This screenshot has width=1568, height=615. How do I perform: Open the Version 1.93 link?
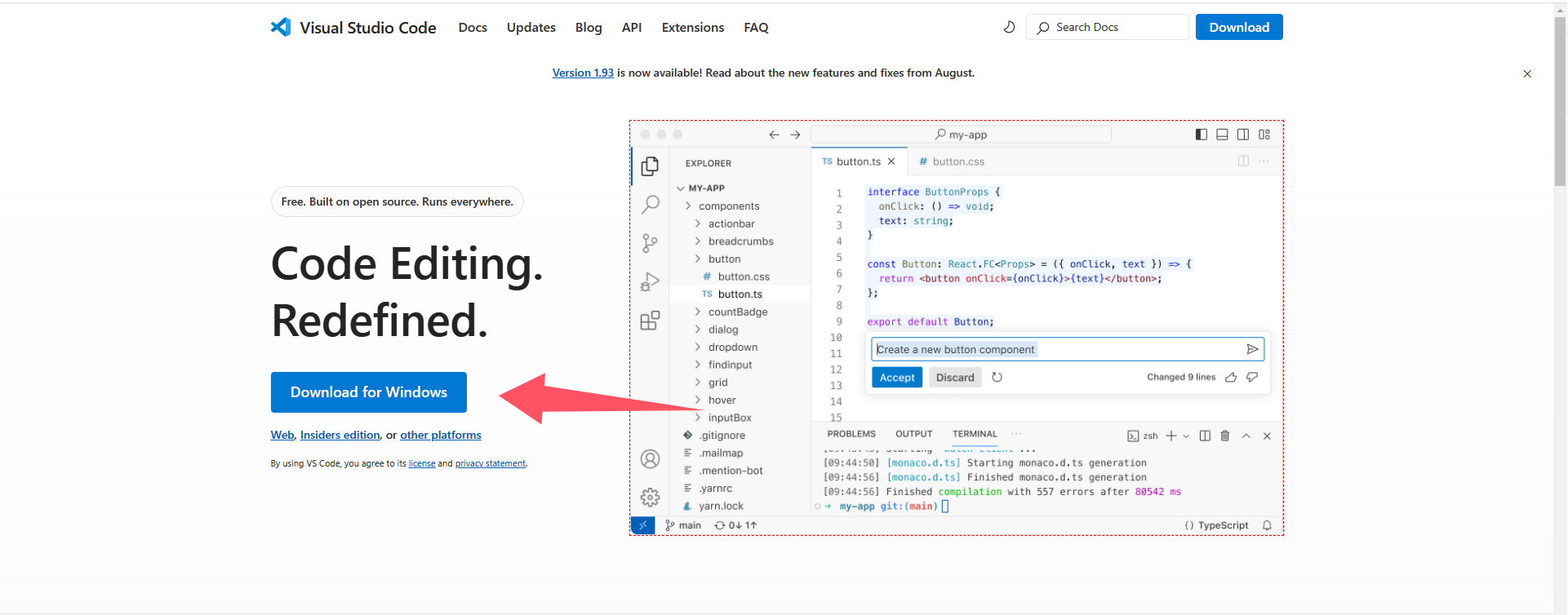pos(583,73)
